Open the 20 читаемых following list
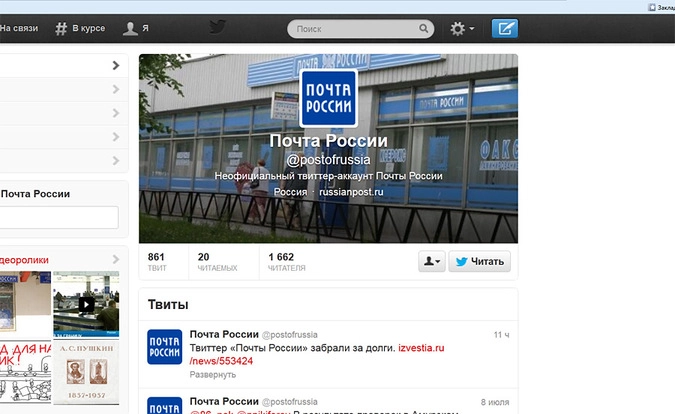The image size is (675, 414). 217,262
